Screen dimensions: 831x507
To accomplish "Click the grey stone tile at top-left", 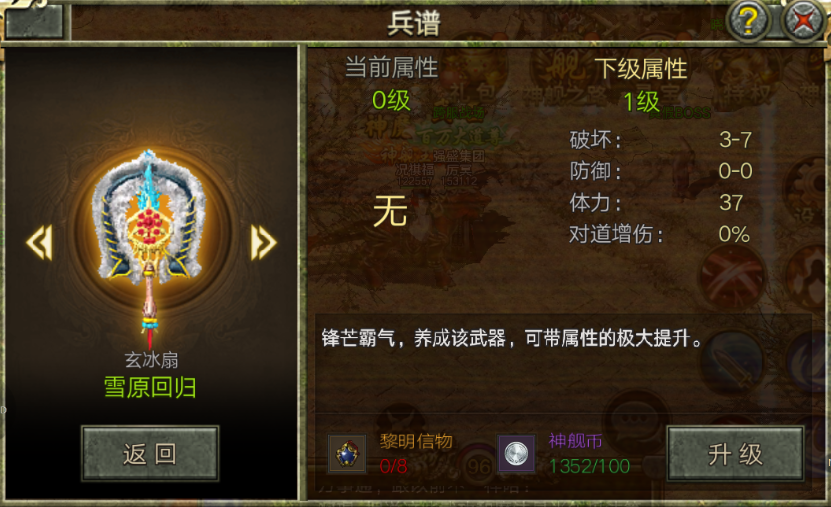I will coord(35,21).
